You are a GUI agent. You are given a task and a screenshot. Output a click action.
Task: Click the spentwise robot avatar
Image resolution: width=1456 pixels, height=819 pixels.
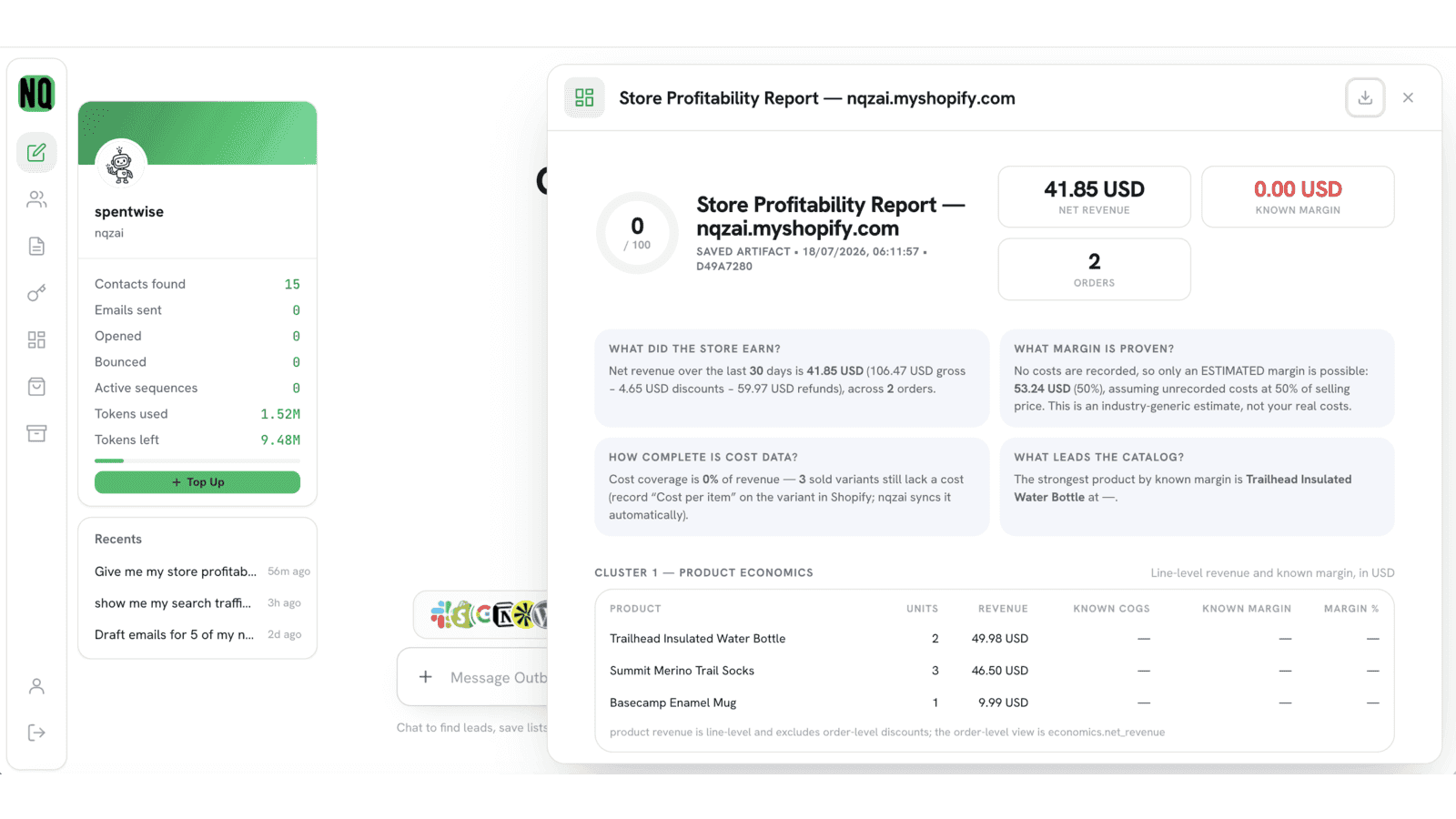click(x=121, y=165)
